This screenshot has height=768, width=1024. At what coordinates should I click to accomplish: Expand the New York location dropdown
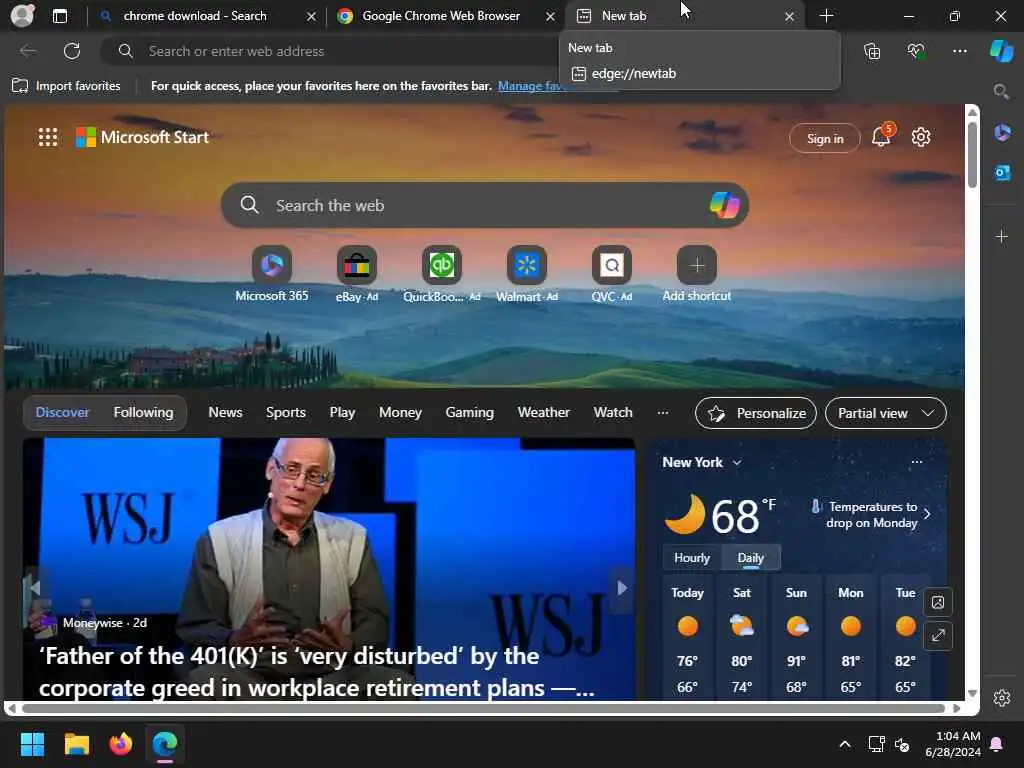click(x=702, y=462)
